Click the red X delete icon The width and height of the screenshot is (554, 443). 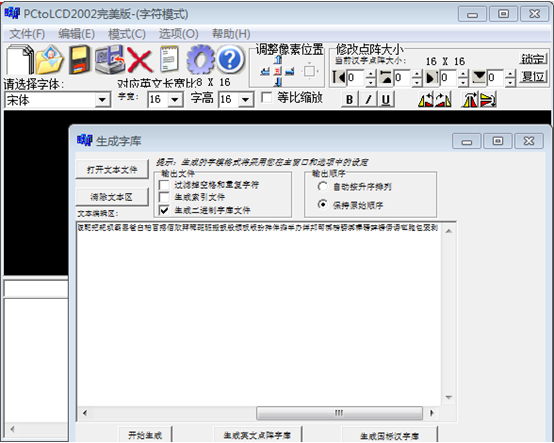point(140,60)
